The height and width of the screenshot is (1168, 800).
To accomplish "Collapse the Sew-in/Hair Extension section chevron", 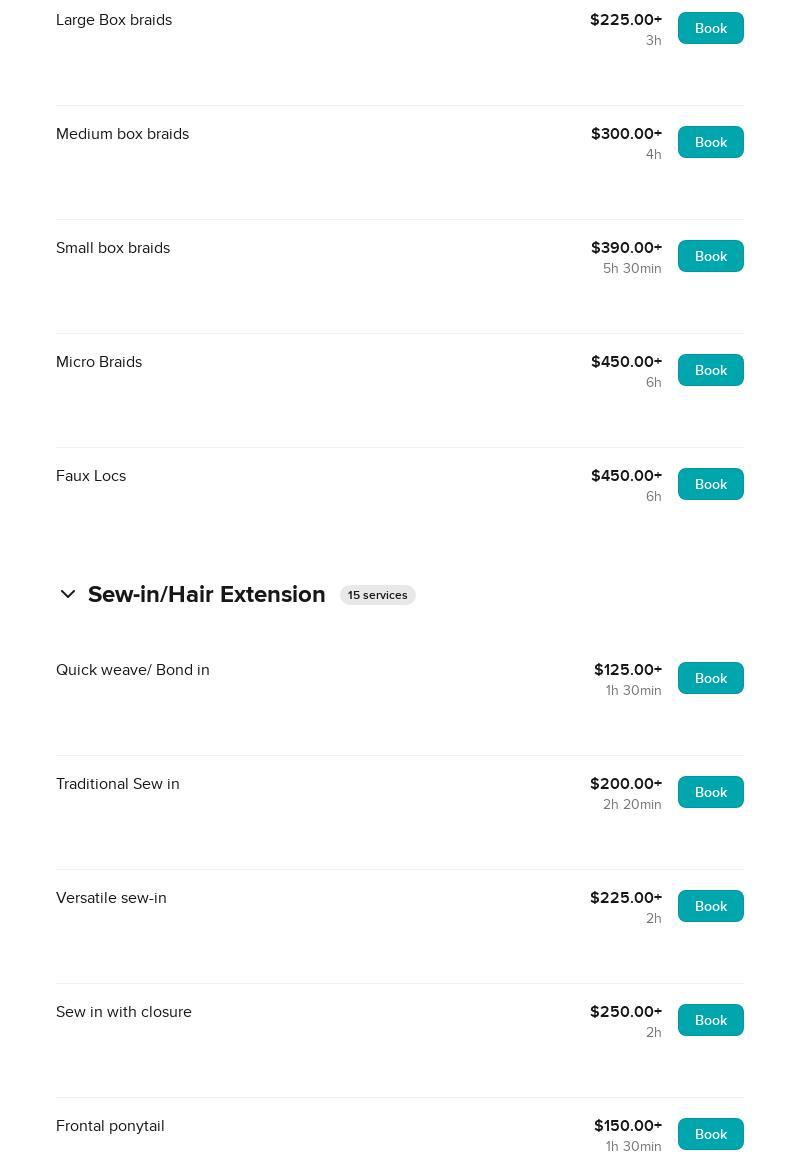I will [68, 595].
